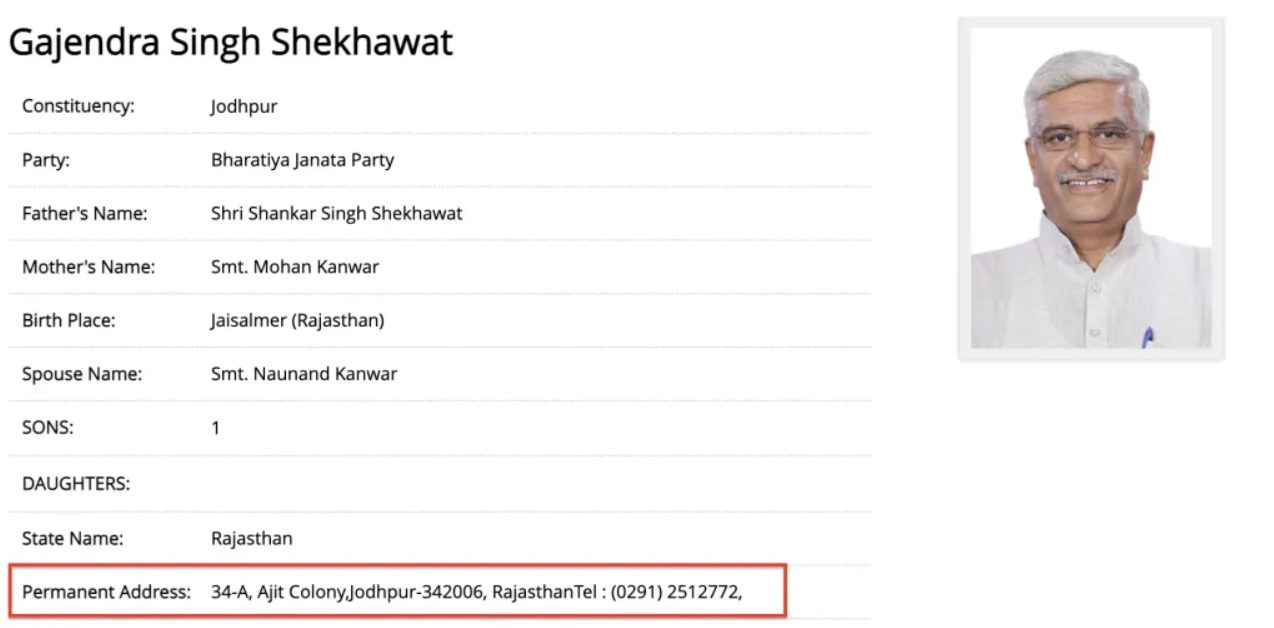Click the Birth Place label
The height and width of the screenshot is (628, 1274).
click(69, 321)
